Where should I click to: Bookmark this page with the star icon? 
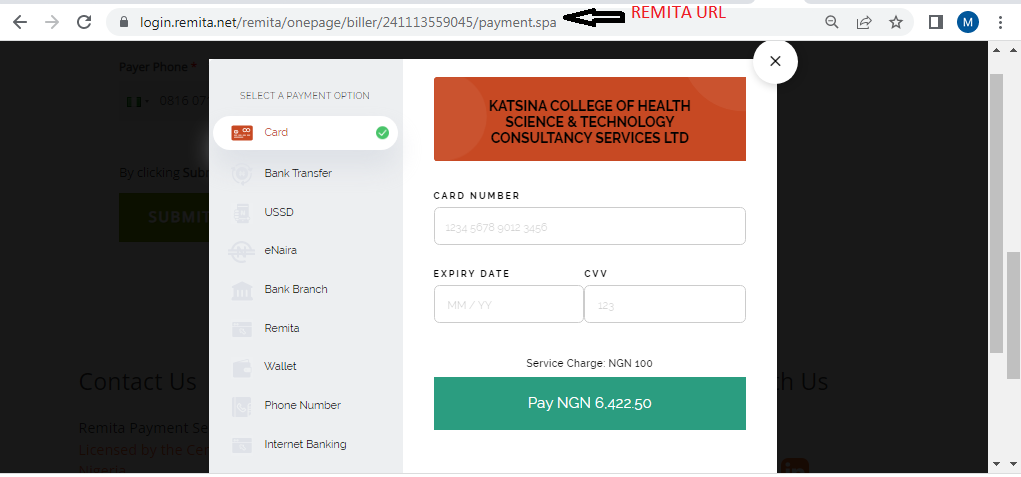[896, 22]
